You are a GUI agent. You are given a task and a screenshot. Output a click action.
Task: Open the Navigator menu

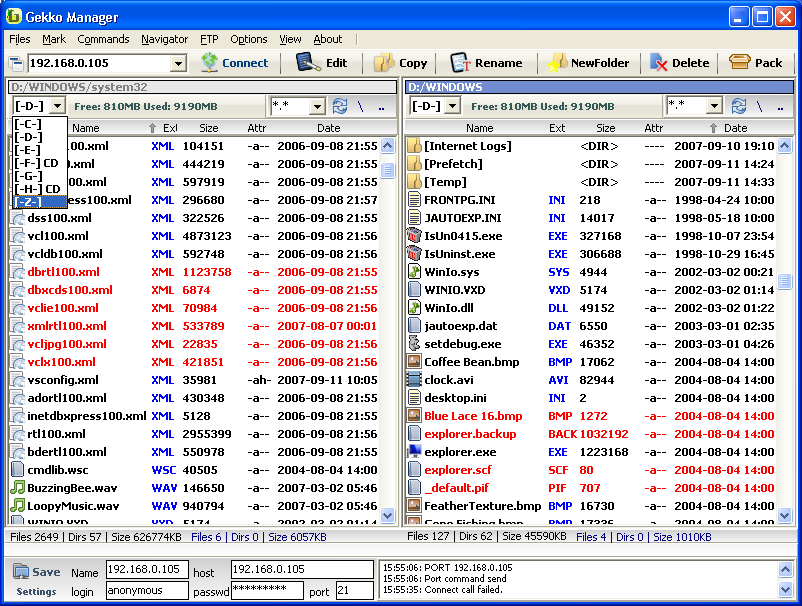[x=164, y=39]
